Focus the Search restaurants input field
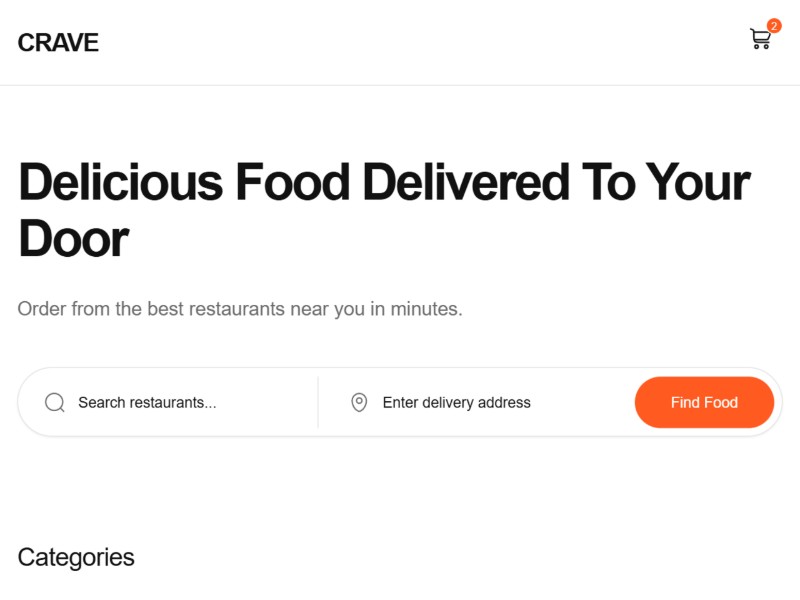Image resolution: width=800 pixels, height=600 pixels. point(190,402)
